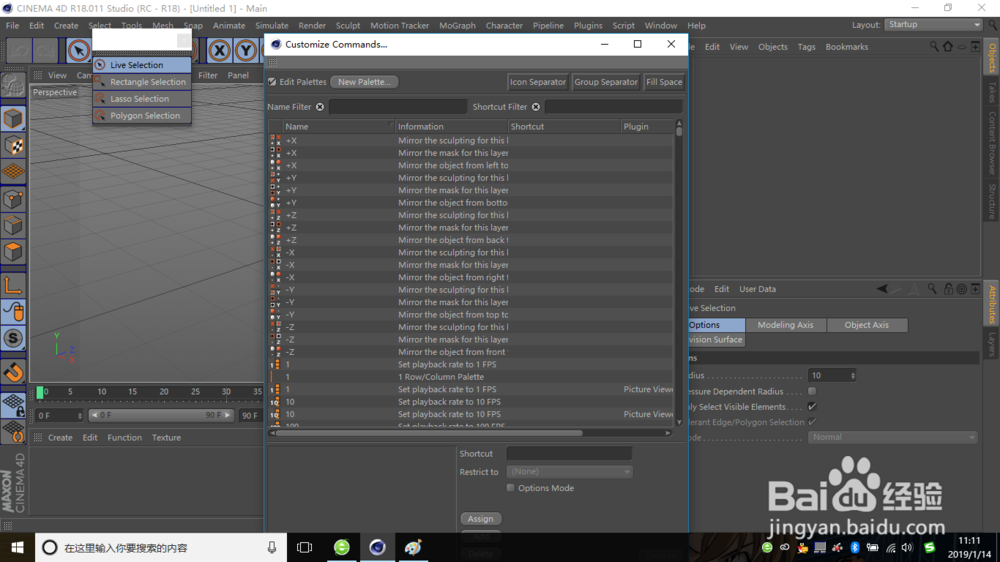Open the Bookmarks menu in Objects manager

[846, 47]
